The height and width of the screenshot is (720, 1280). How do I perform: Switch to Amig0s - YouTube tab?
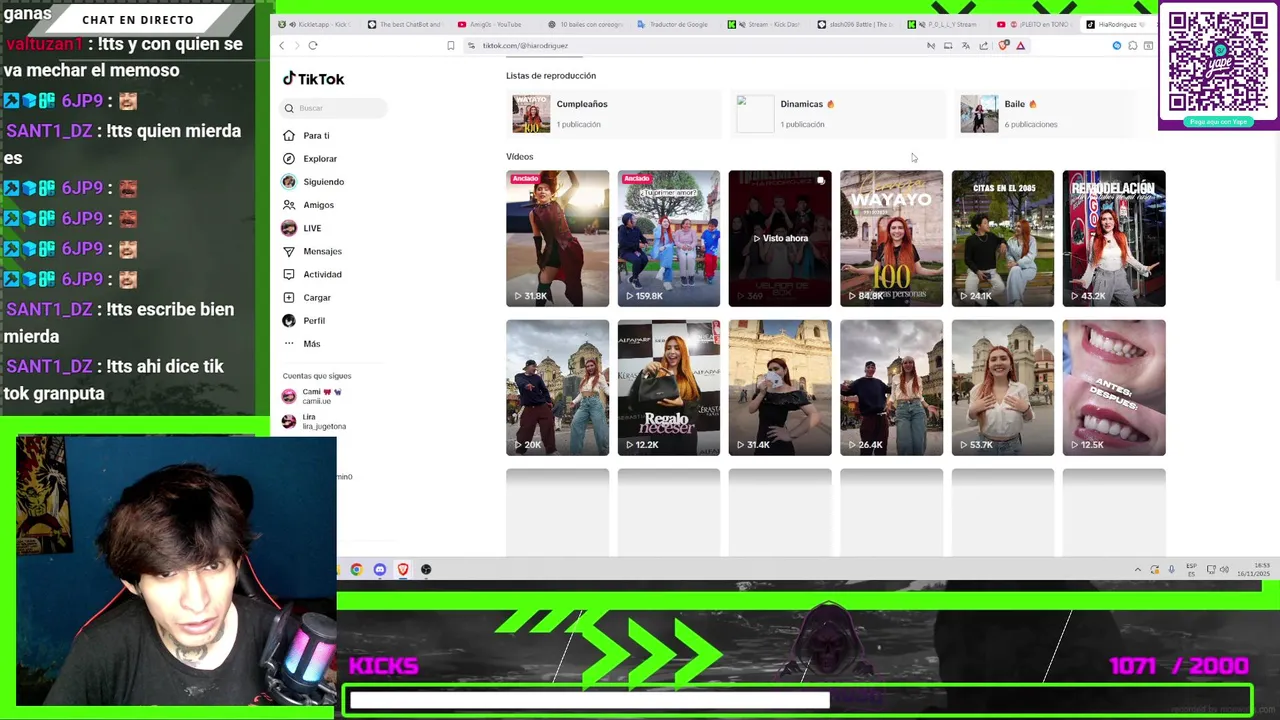click(x=495, y=24)
